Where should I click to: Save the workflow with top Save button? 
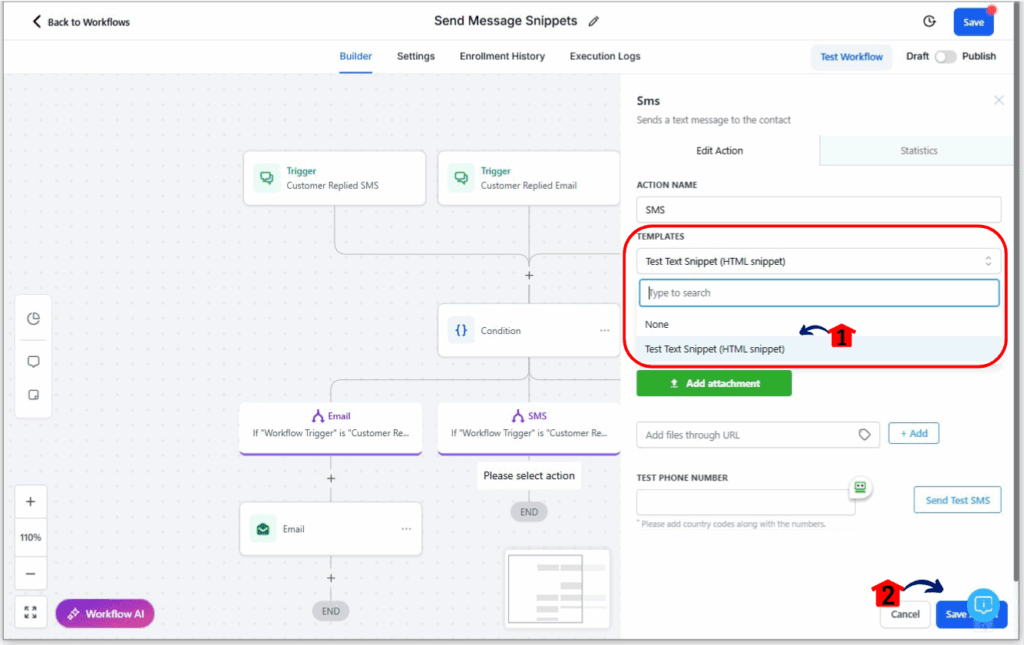pyautogui.click(x=973, y=22)
